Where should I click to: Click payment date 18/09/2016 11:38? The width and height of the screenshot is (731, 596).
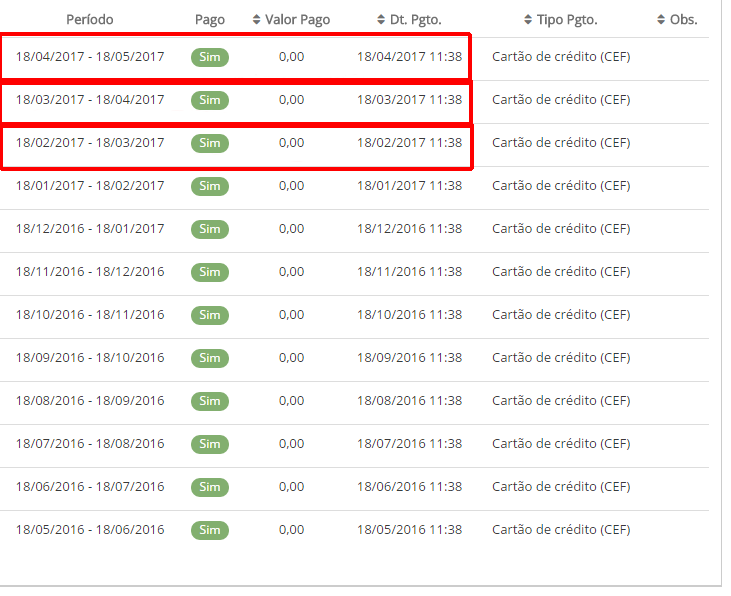(409, 358)
